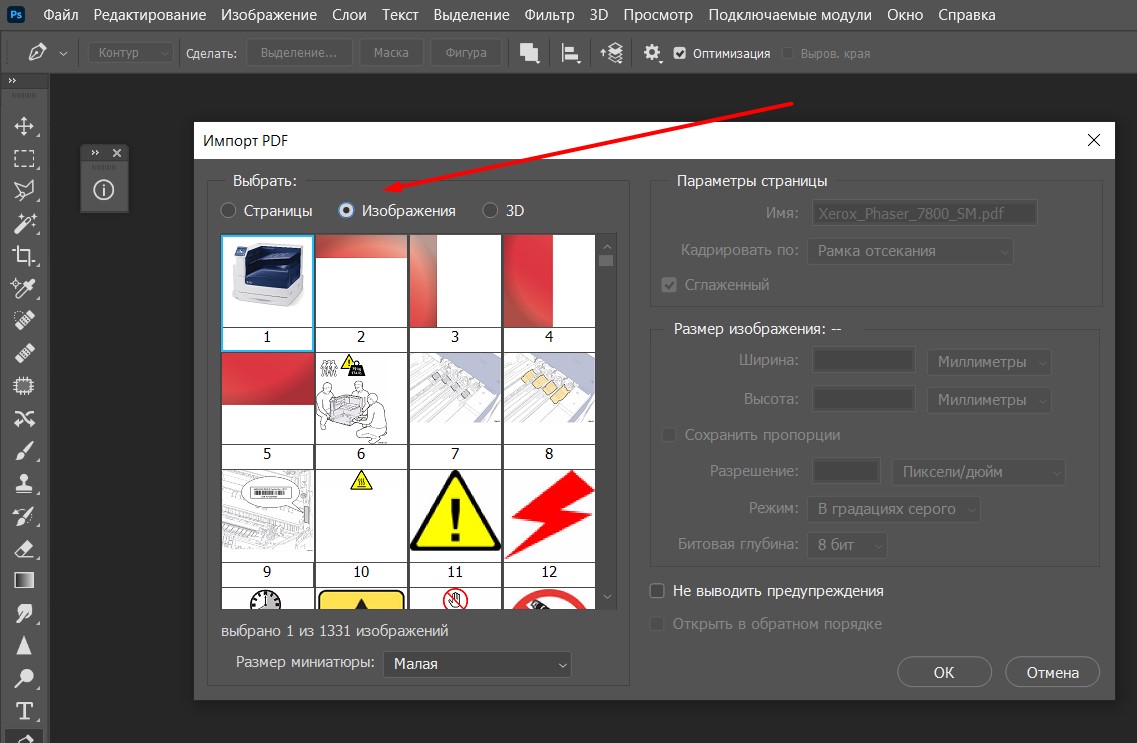The image size is (1137, 743).
Task: Open the Размер миниатюры dropdown
Action: [x=476, y=663]
